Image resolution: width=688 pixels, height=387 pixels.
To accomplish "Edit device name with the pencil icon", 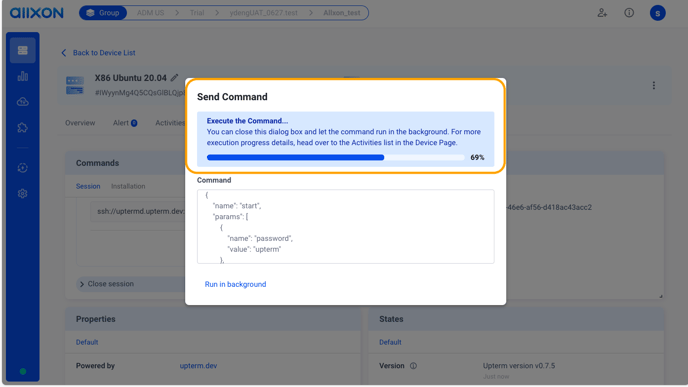I will pyautogui.click(x=175, y=78).
